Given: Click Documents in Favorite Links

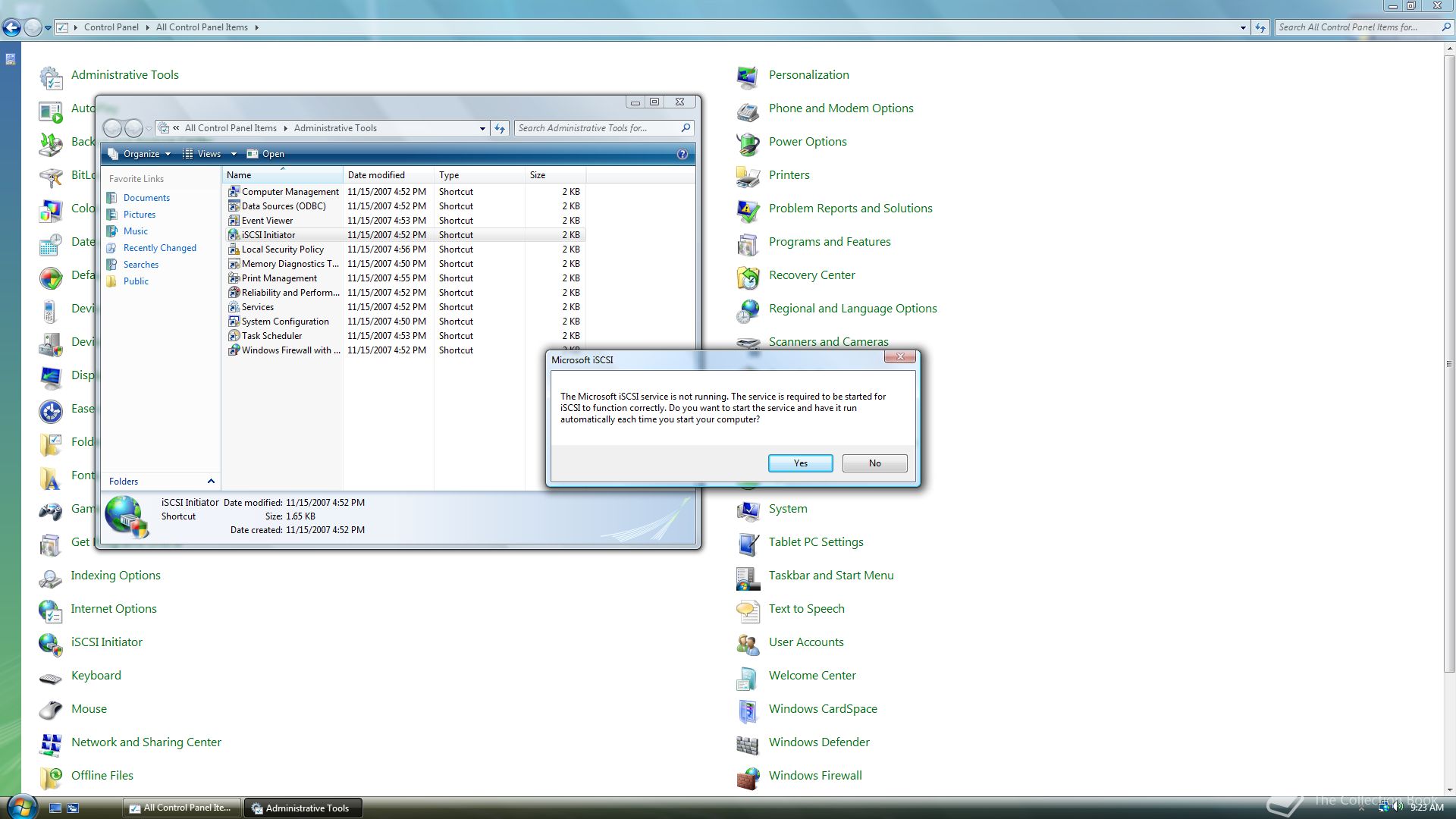Looking at the screenshot, I should click(146, 198).
